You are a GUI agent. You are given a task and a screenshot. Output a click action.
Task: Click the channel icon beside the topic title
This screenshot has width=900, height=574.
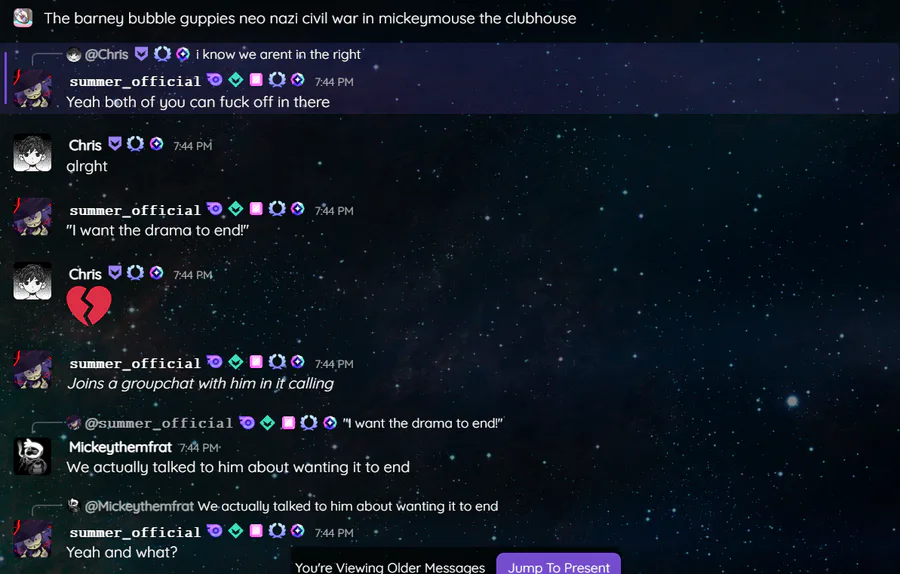[x=23, y=18]
